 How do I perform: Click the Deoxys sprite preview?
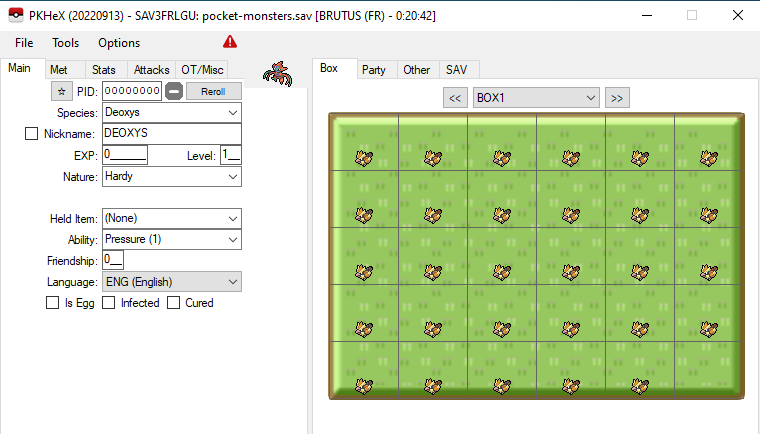pos(278,74)
